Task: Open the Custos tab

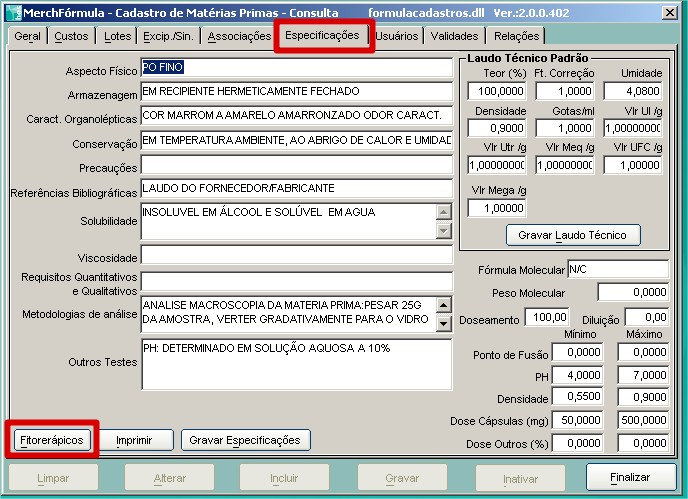Action: pos(71,36)
